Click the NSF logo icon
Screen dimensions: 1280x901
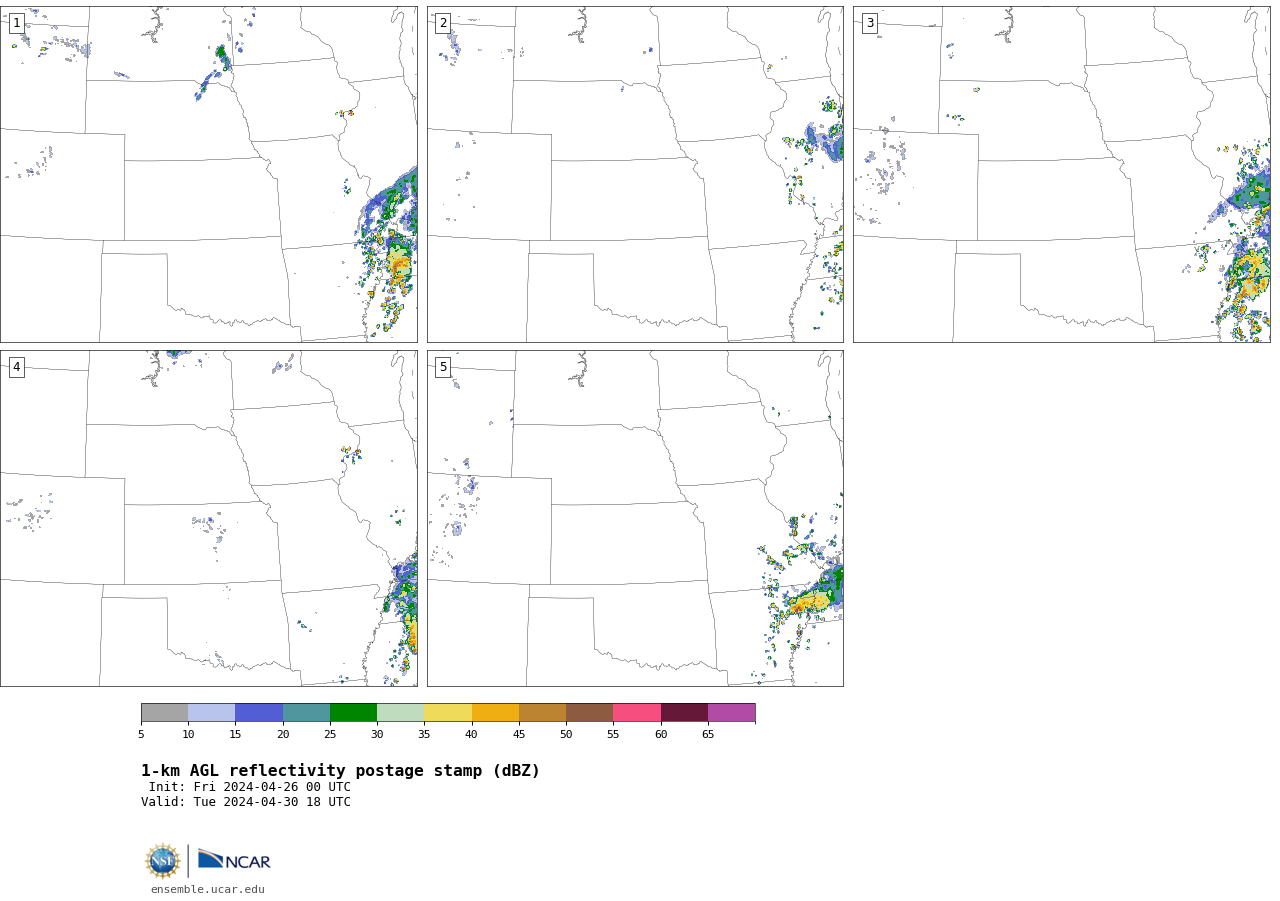(163, 861)
